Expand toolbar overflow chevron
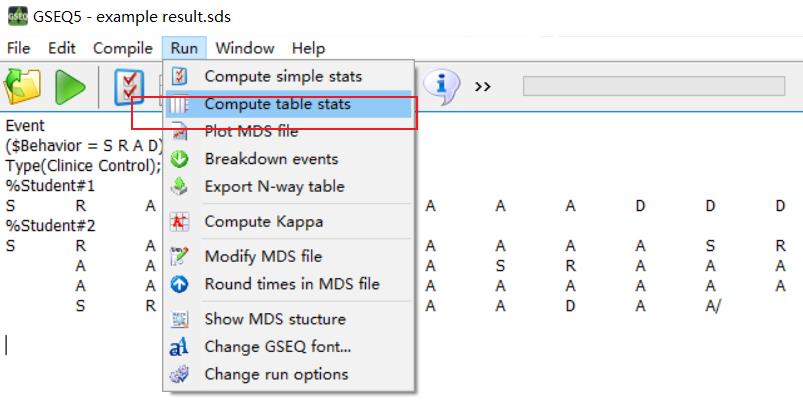Viewport: 803px width, 411px height. pyautogui.click(x=482, y=86)
